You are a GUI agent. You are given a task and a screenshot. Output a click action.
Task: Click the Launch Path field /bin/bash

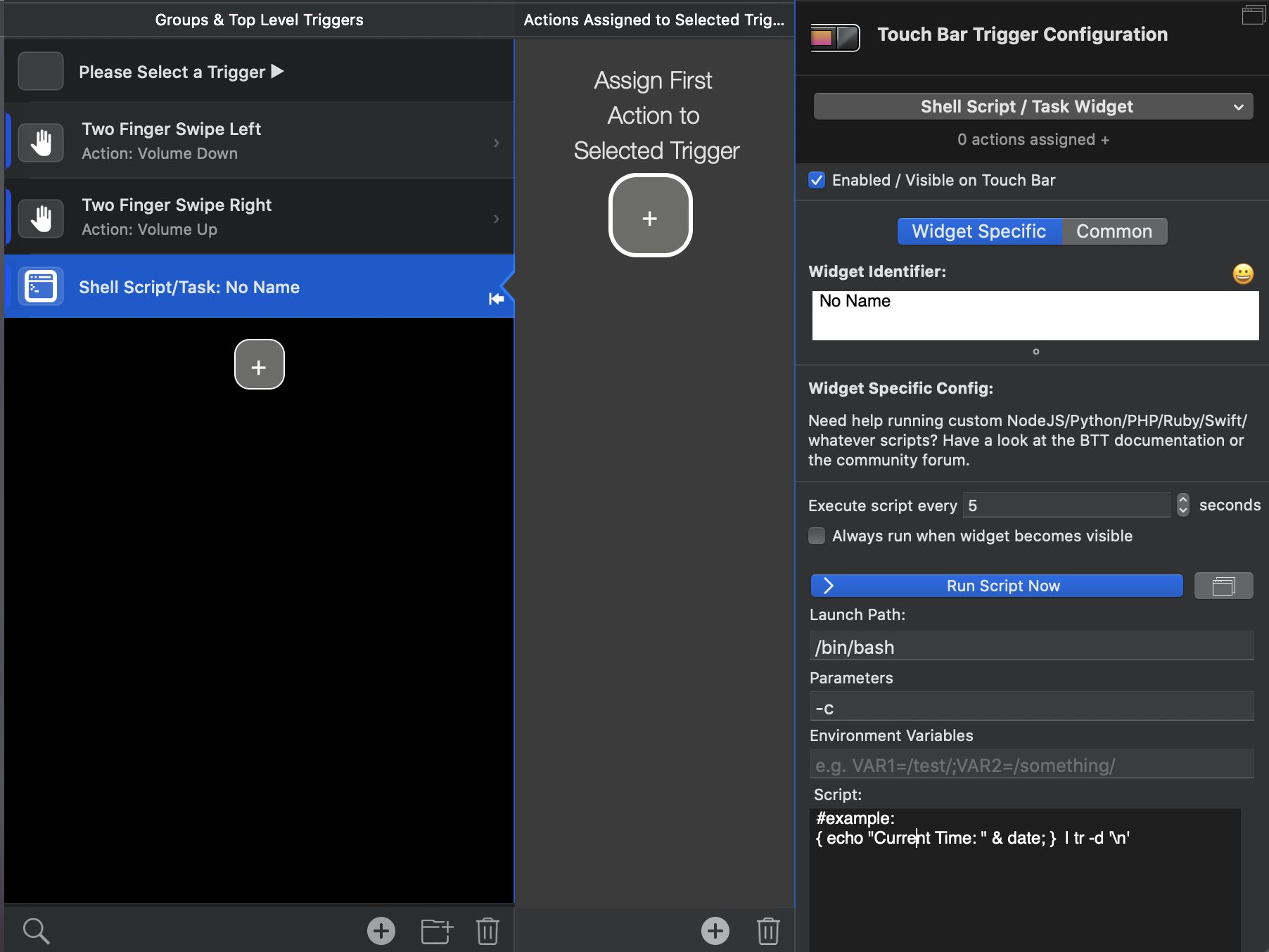coord(1031,646)
